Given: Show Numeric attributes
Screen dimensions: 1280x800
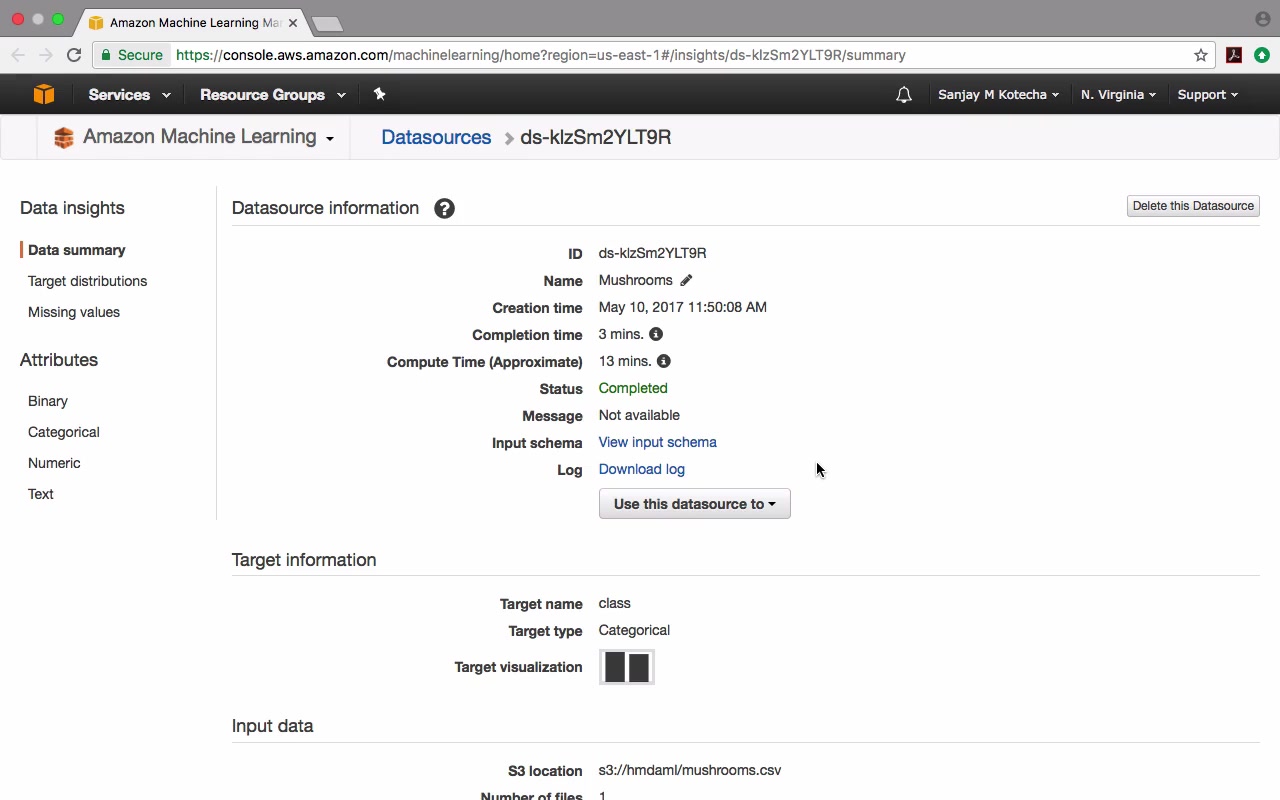Looking at the screenshot, I should pos(54,463).
